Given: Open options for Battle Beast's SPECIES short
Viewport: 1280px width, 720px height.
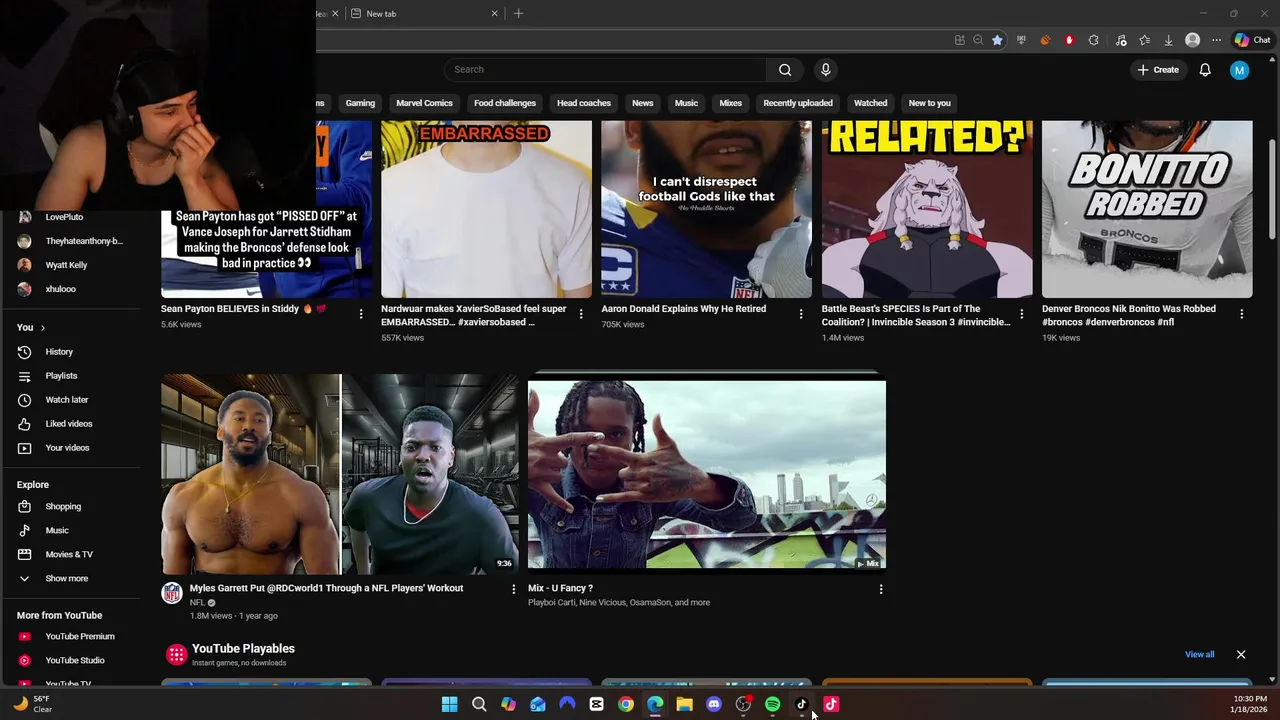Looking at the screenshot, I should 1021,314.
